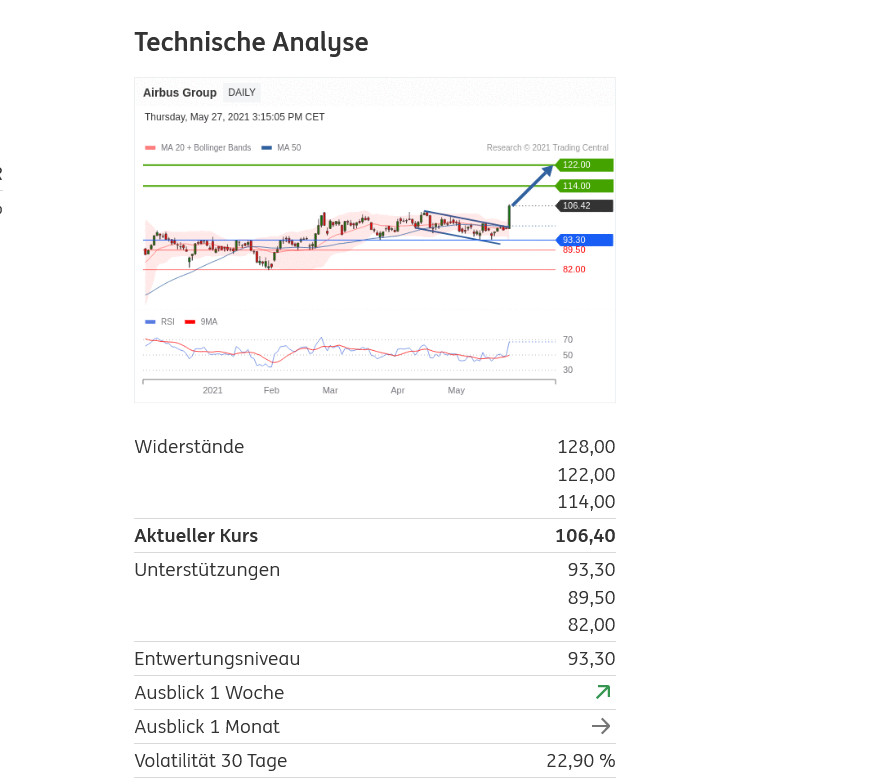Click the RSI legend entry

tap(161, 322)
